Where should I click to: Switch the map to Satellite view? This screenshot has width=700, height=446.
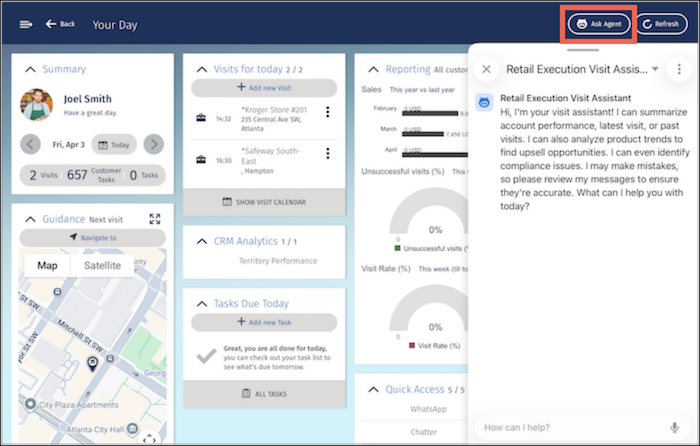tap(102, 266)
